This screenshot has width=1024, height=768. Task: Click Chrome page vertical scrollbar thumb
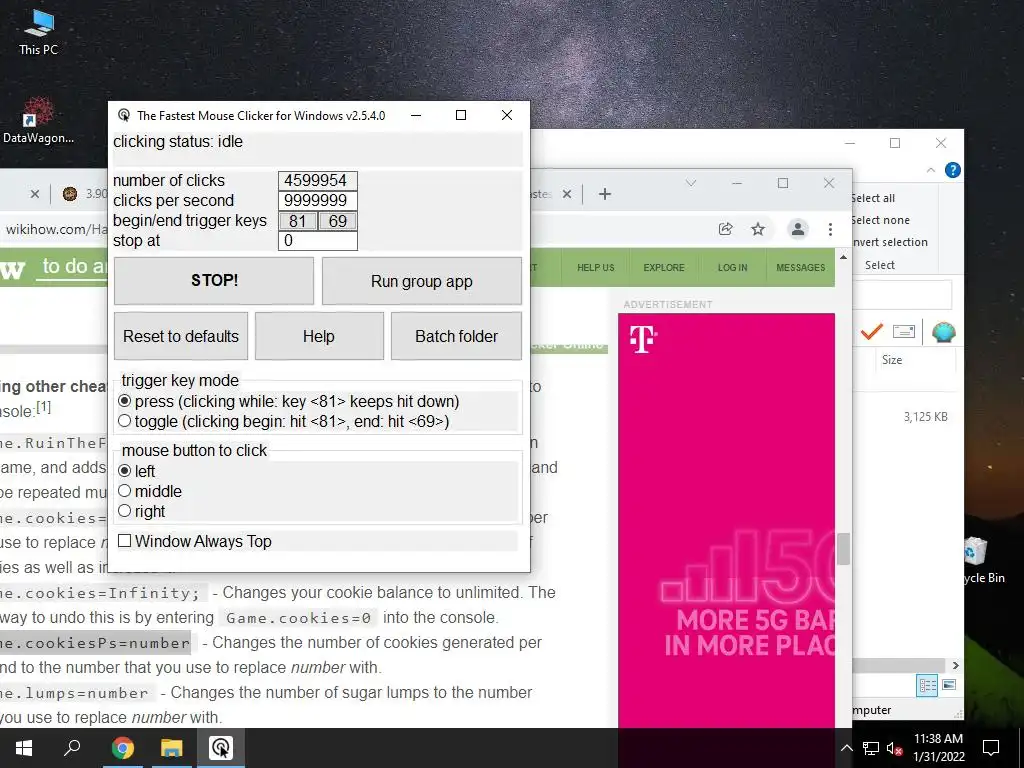843,549
